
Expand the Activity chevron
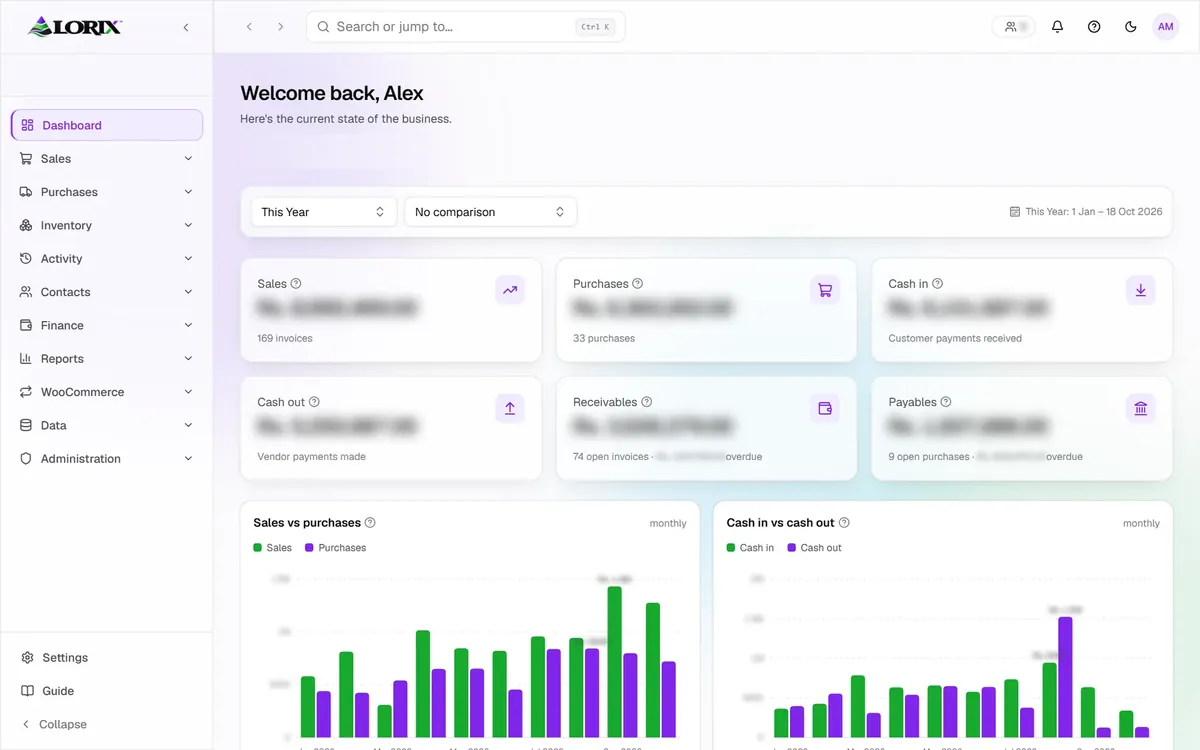coord(188,258)
